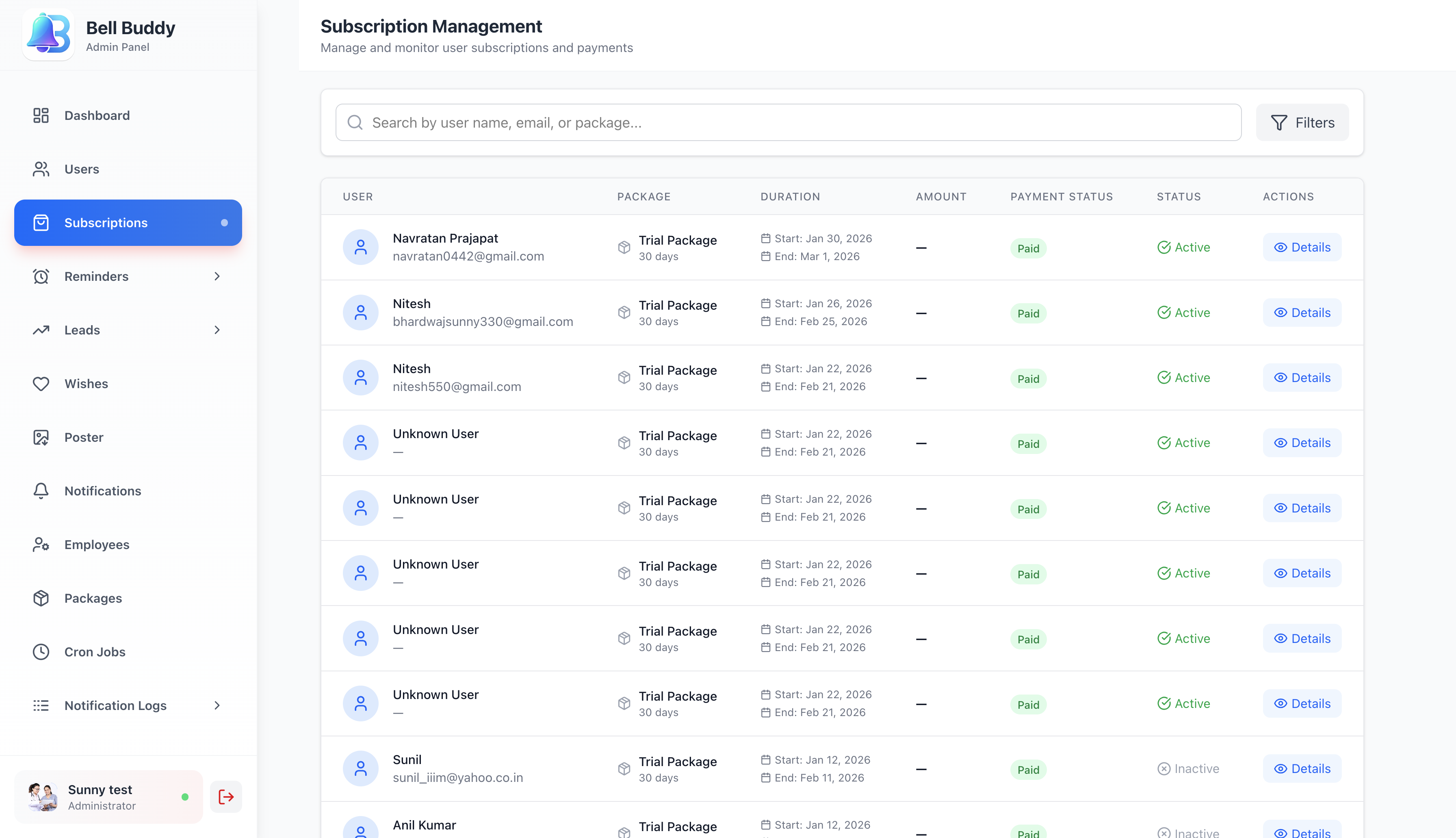The image size is (1456, 838).
Task: Open Cron Jobs via the clock icon
Action: click(x=41, y=651)
